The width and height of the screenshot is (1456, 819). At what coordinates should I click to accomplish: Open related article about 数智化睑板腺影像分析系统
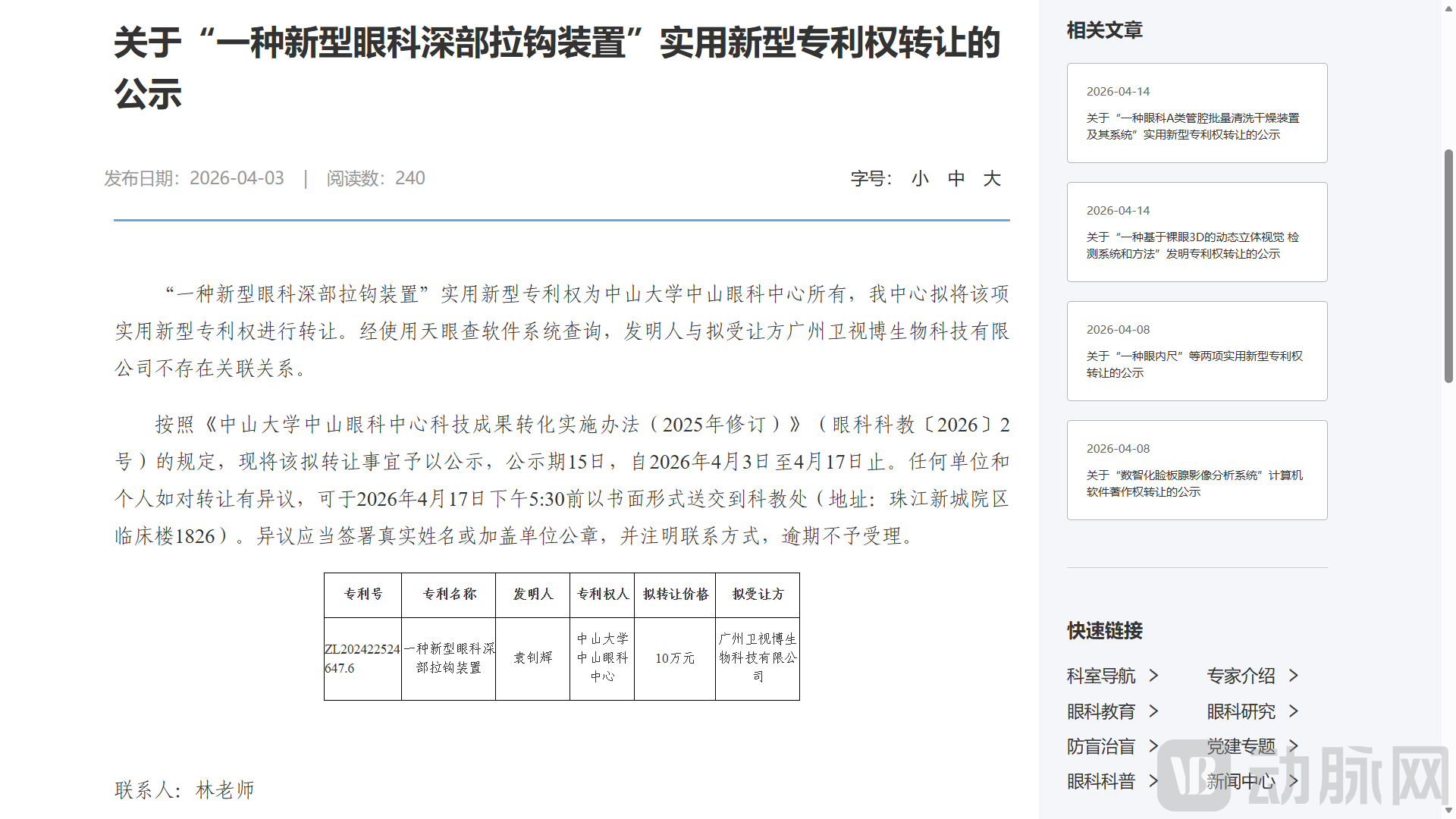pyautogui.click(x=1197, y=470)
